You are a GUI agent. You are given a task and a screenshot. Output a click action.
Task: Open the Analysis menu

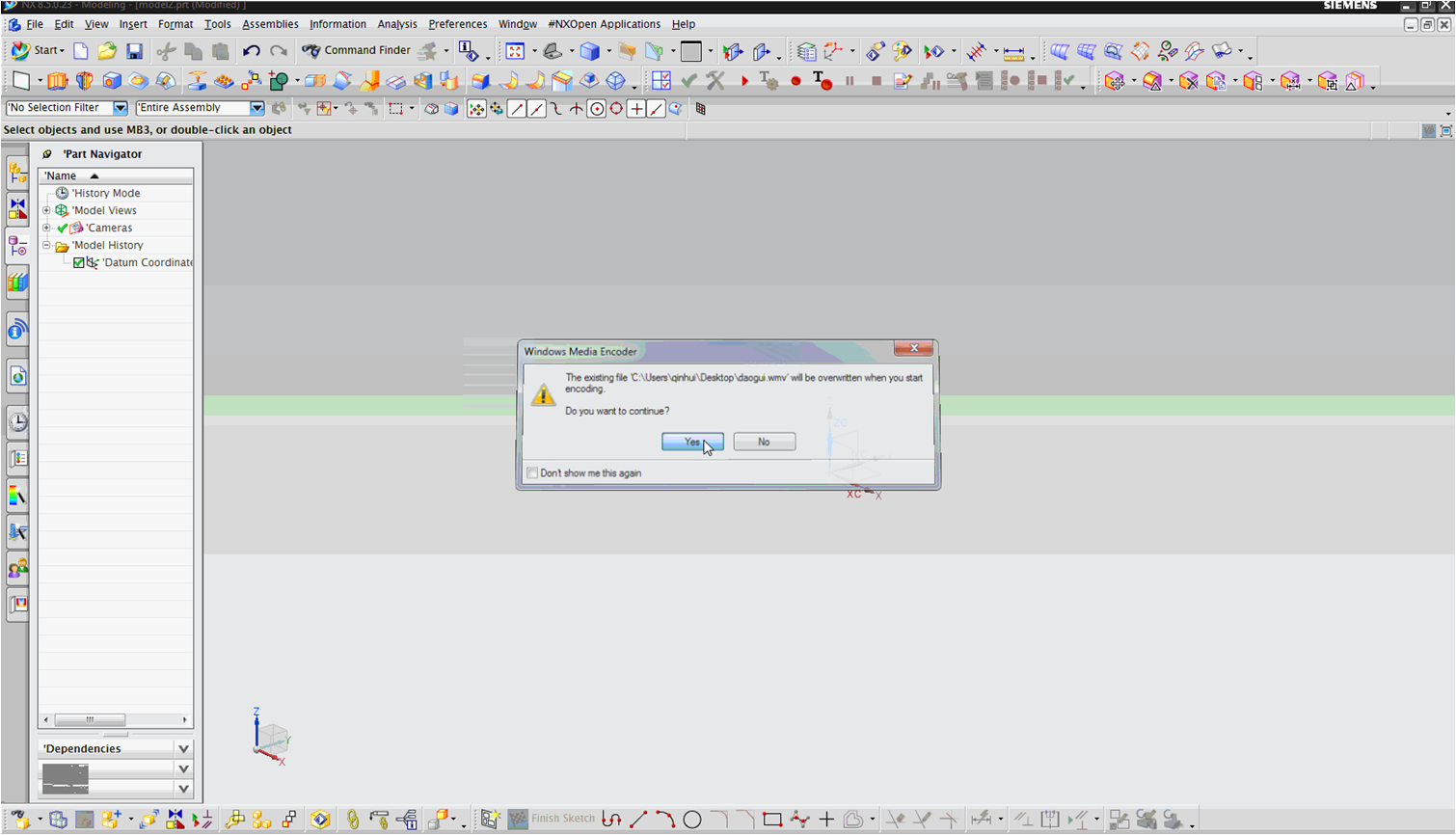397,24
